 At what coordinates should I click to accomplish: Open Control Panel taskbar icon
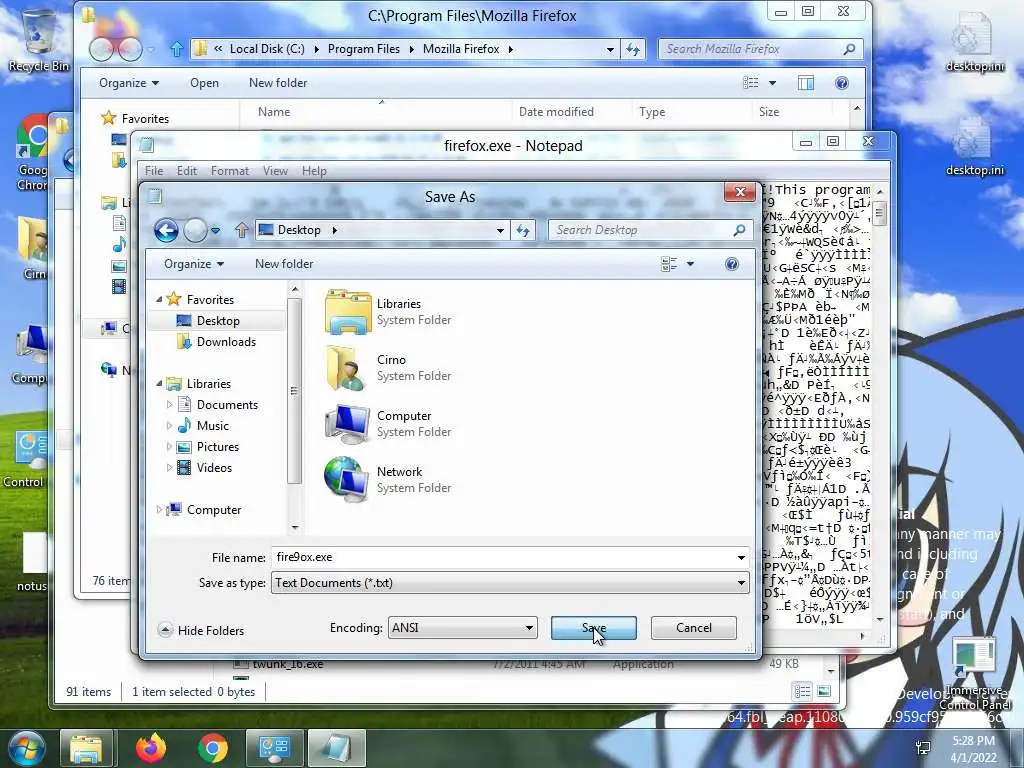(274, 748)
